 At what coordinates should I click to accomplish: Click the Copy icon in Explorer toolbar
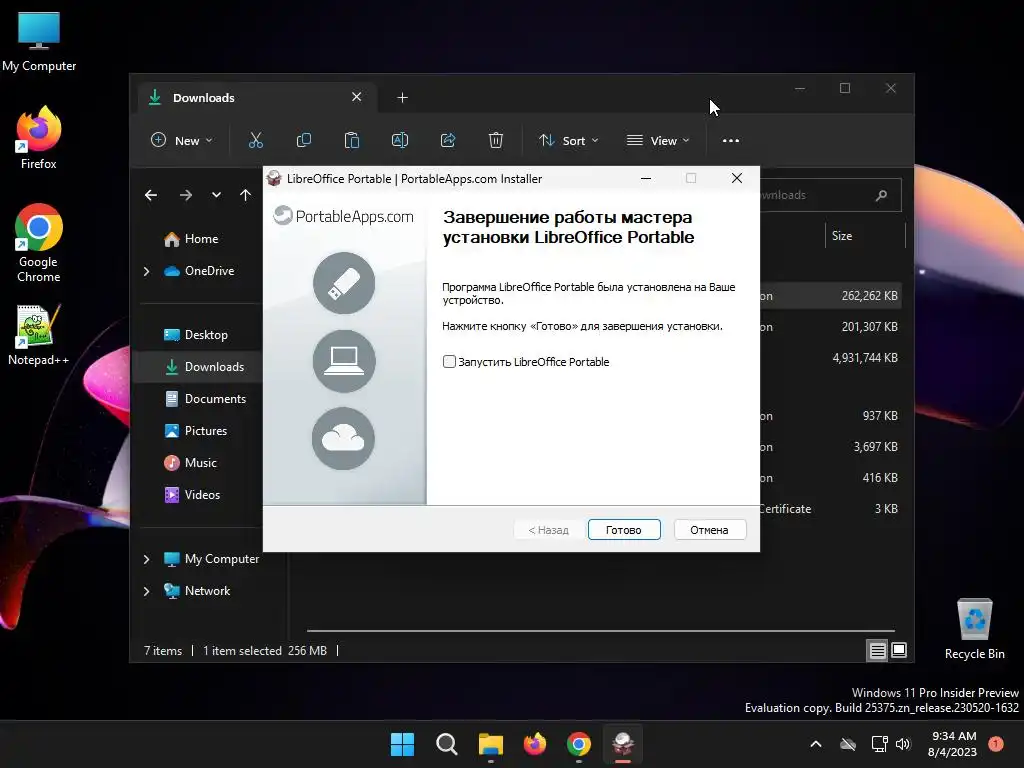(304, 140)
